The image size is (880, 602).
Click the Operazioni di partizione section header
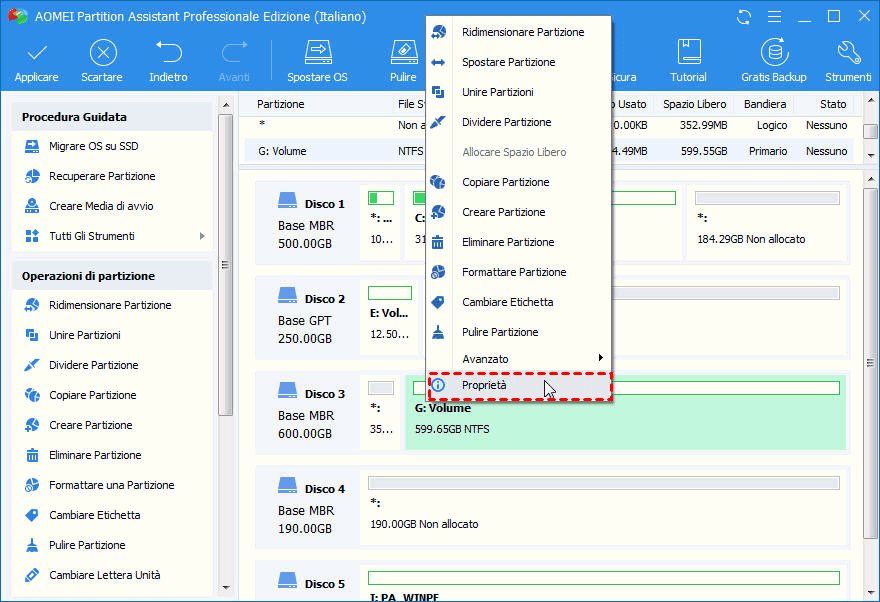point(112,276)
